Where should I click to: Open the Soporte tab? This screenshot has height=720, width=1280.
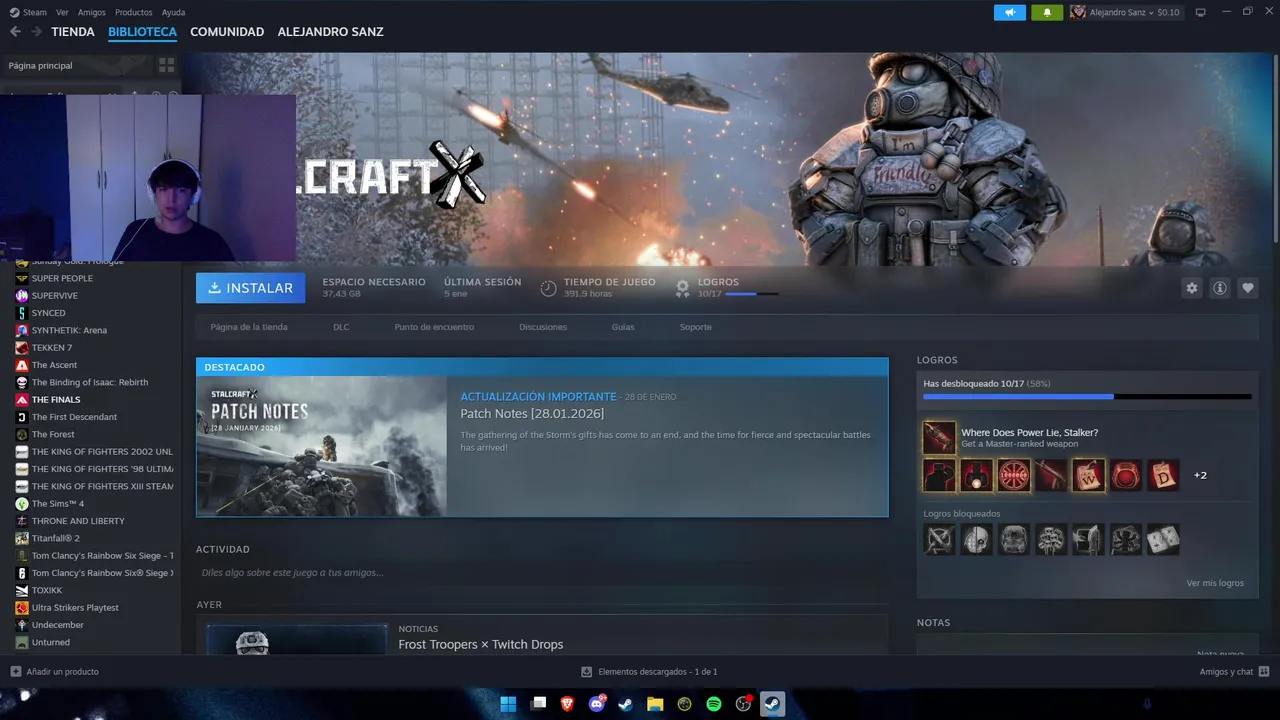696,327
